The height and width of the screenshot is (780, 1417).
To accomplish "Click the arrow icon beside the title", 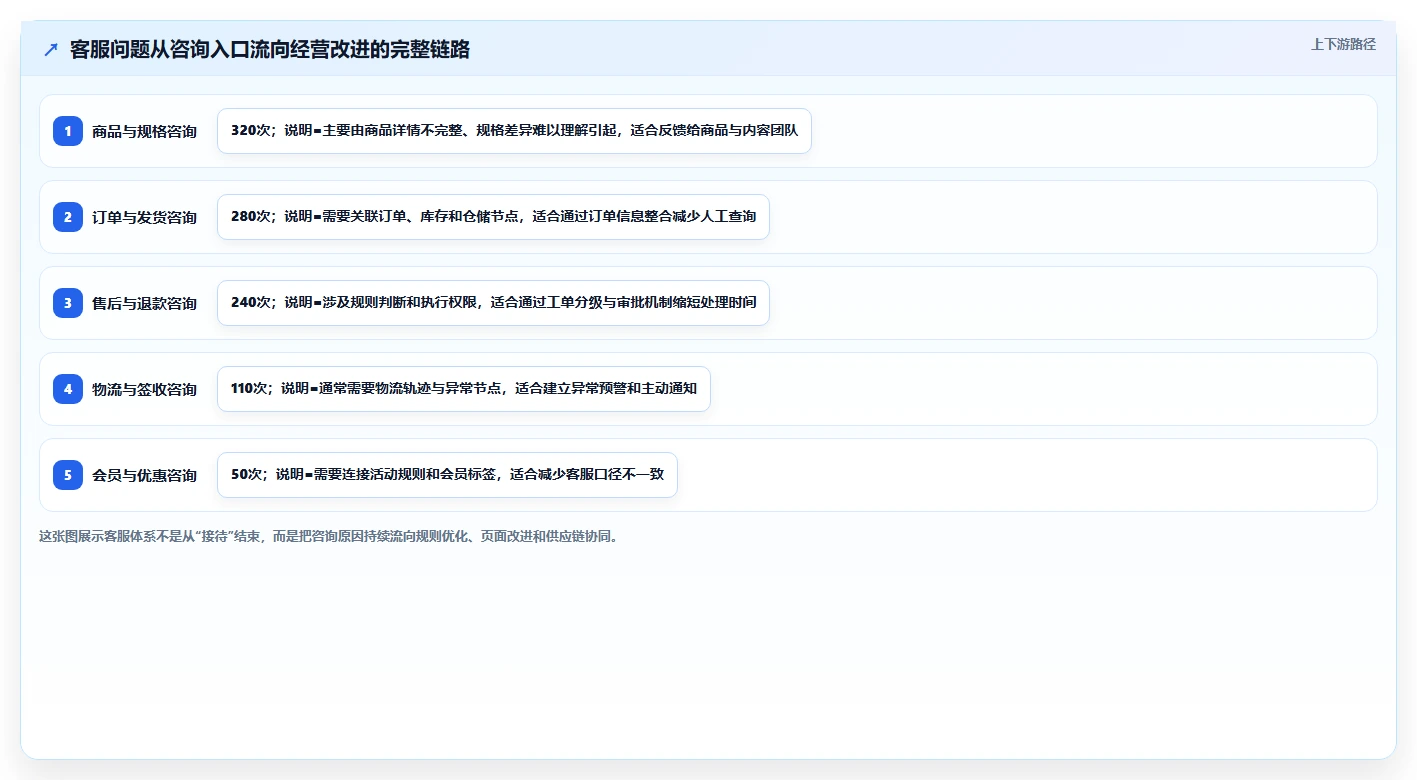I will click(51, 49).
